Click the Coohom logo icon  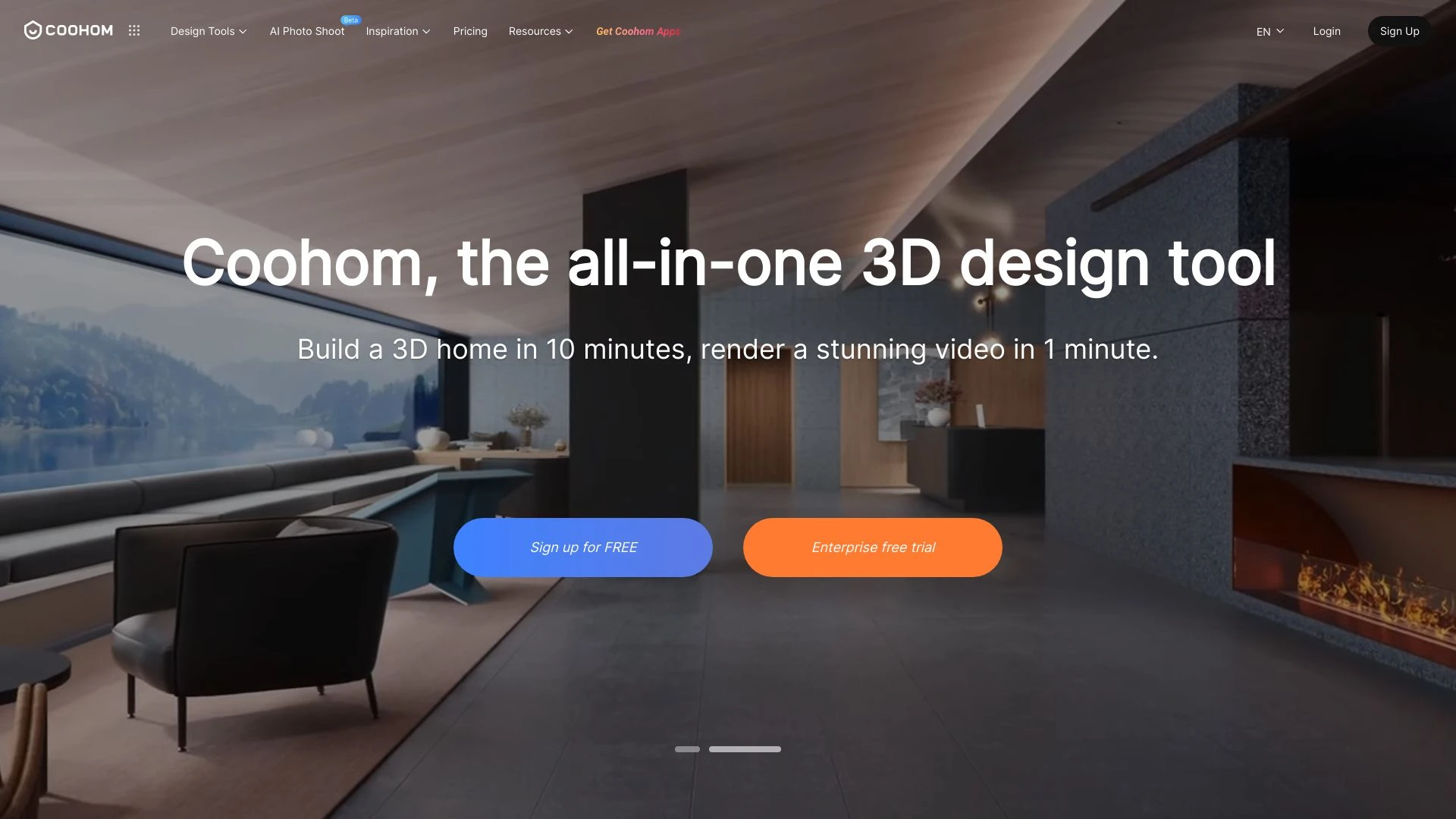(31, 30)
